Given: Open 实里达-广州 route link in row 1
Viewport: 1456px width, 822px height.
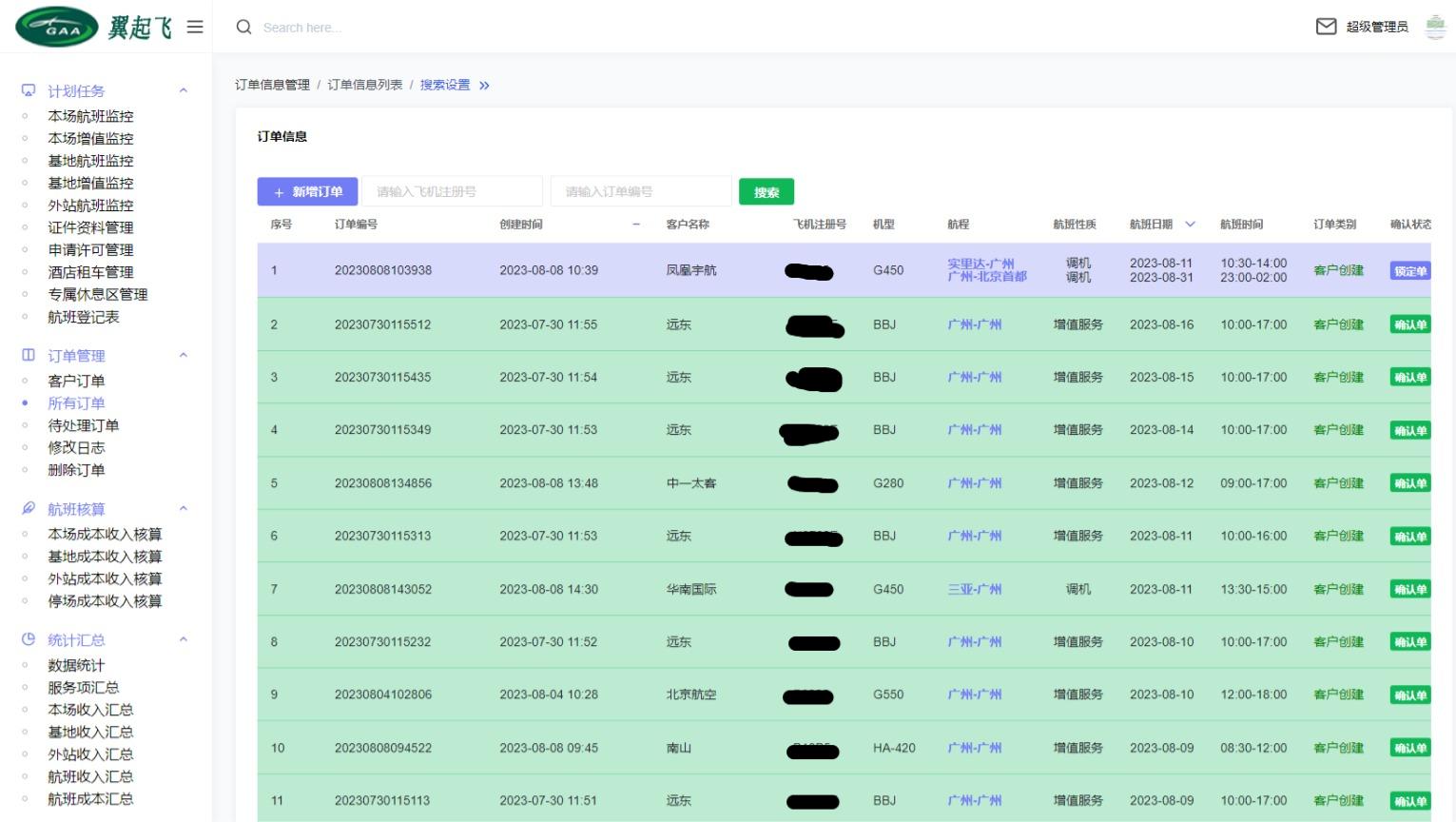Looking at the screenshot, I should pyautogui.click(x=980, y=264).
